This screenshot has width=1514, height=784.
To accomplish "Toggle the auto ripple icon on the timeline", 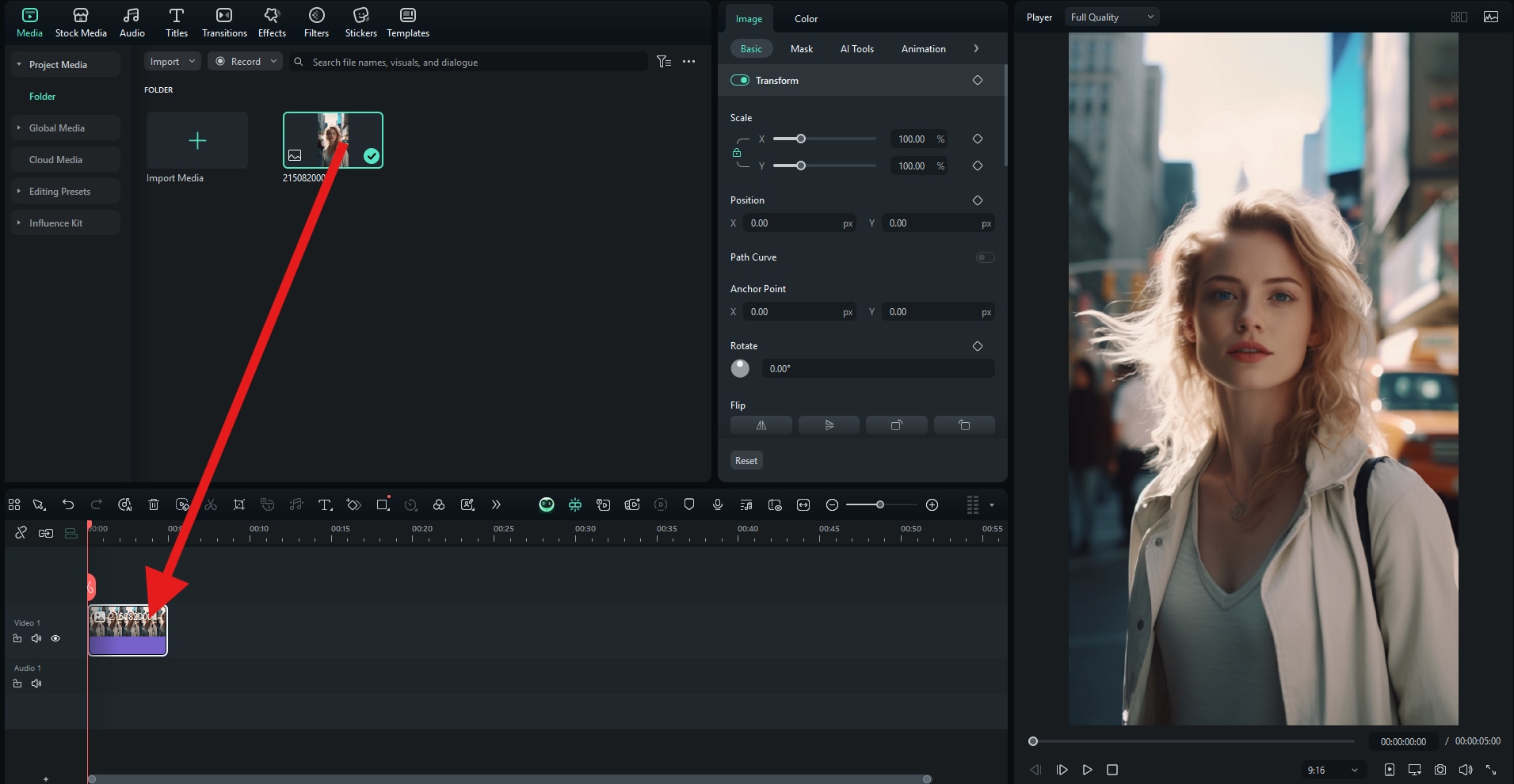I will [x=71, y=533].
